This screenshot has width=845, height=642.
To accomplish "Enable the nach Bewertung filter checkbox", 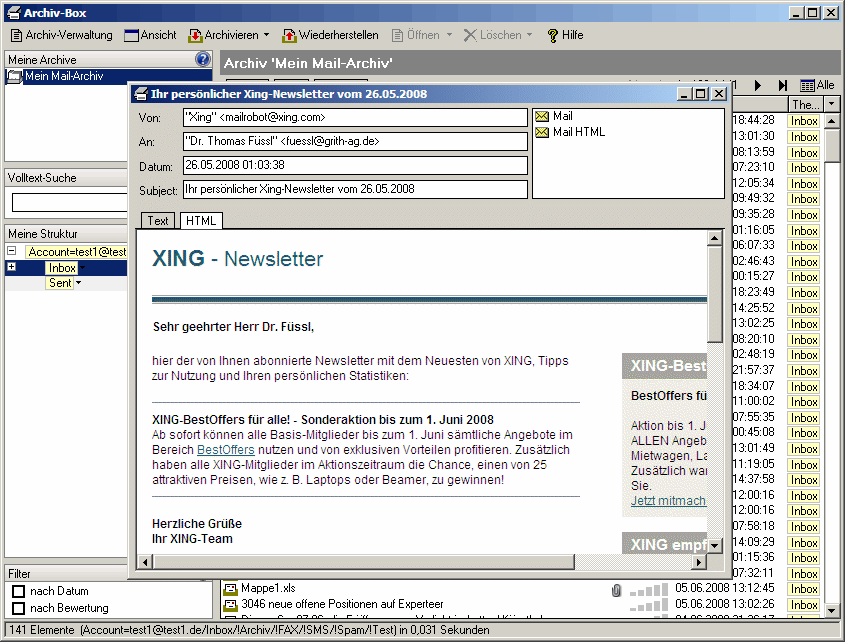I will coord(18,608).
